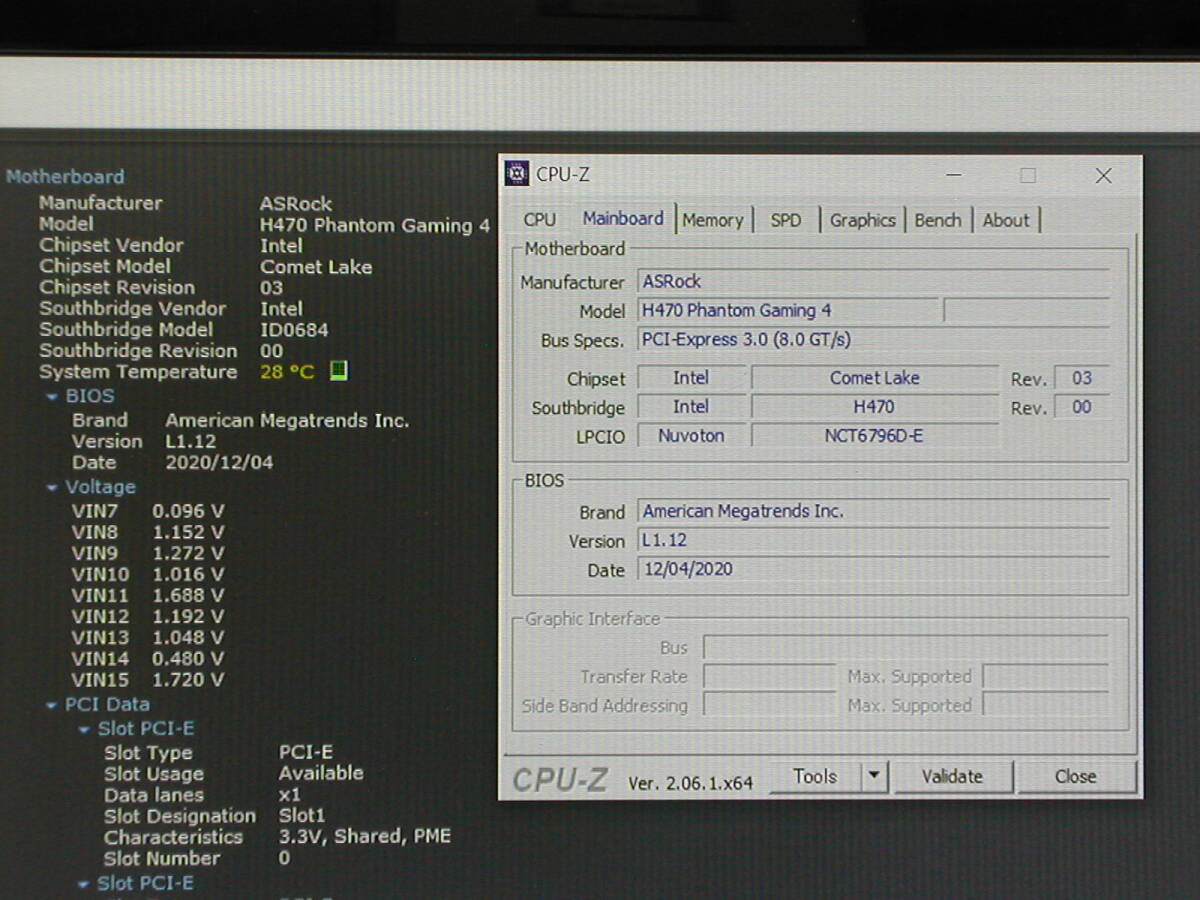Click the VIN12 1.192 V row

(x=147, y=617)
